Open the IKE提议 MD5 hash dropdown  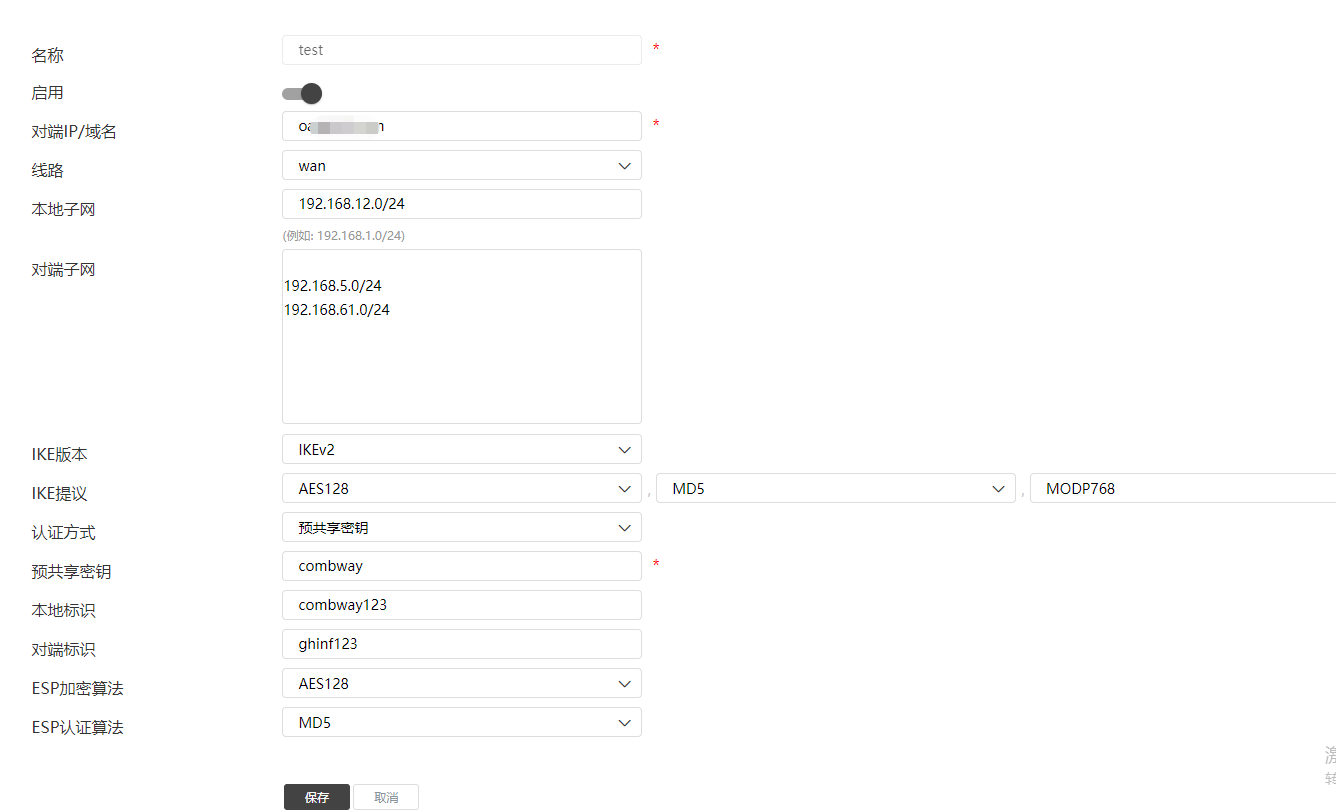click(x=835, y=488)
